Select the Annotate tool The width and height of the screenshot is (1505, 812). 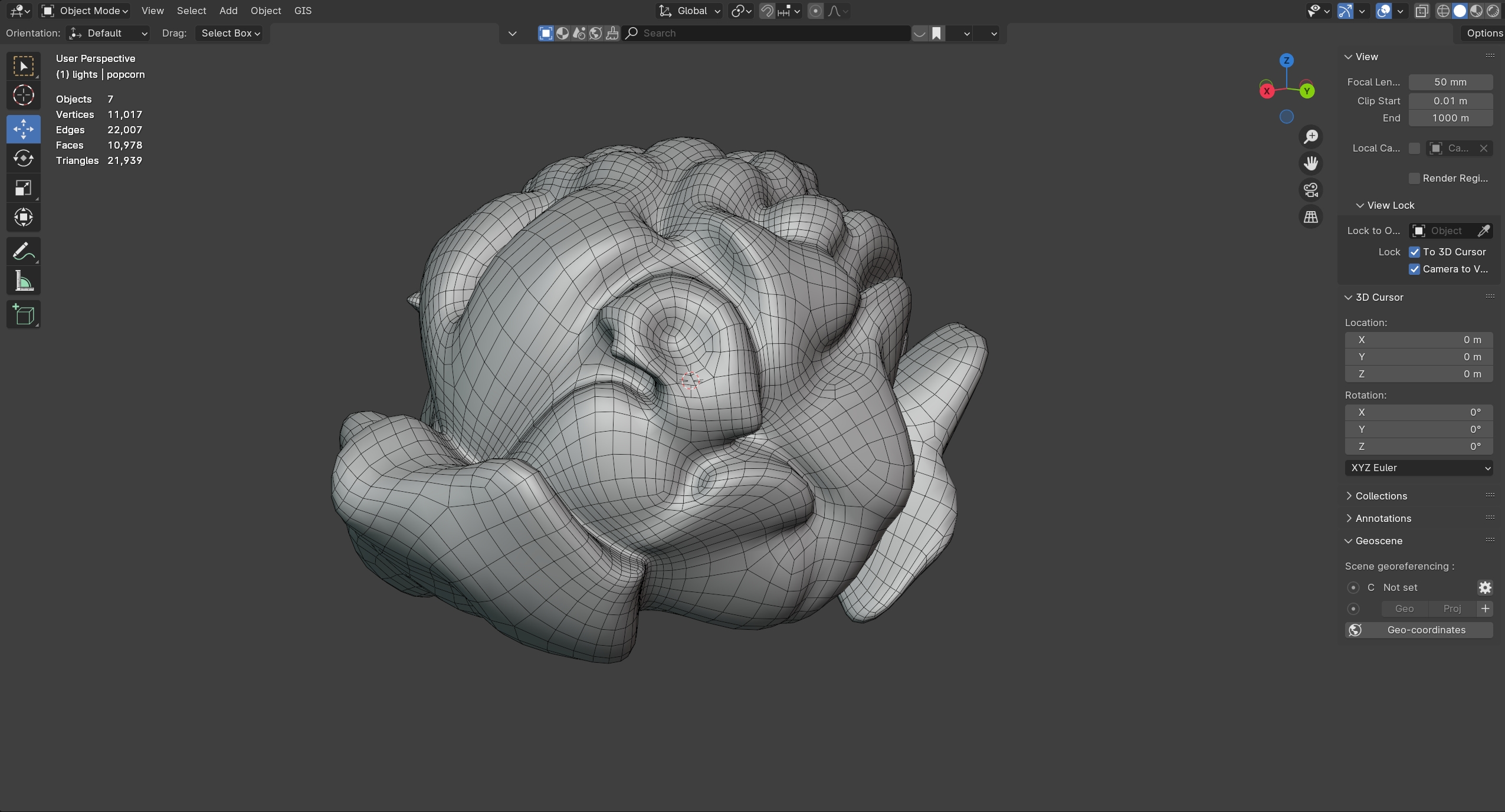click(x=23, y=252)
